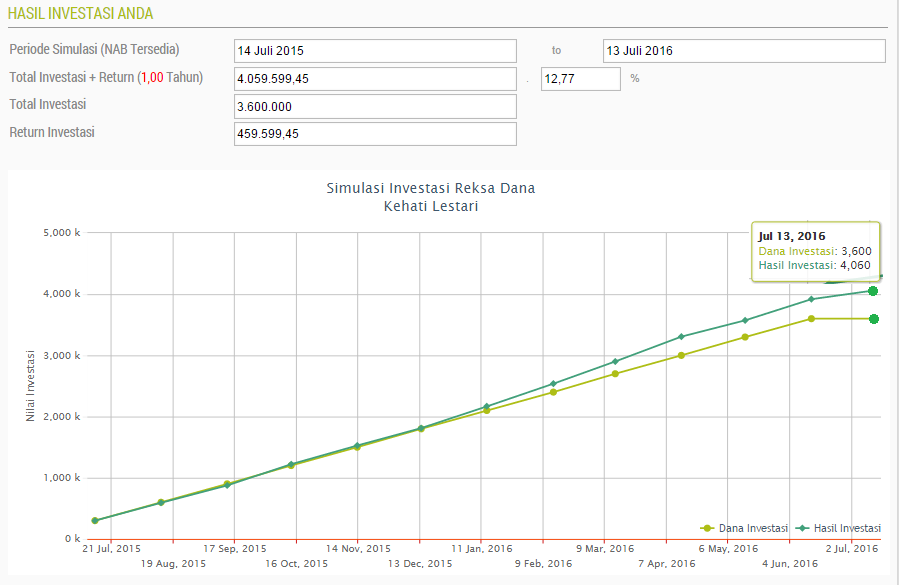This screenshot has height=585, width=899.
Task: Click the 1,000 k y-axis label
Action: (62, 478)
